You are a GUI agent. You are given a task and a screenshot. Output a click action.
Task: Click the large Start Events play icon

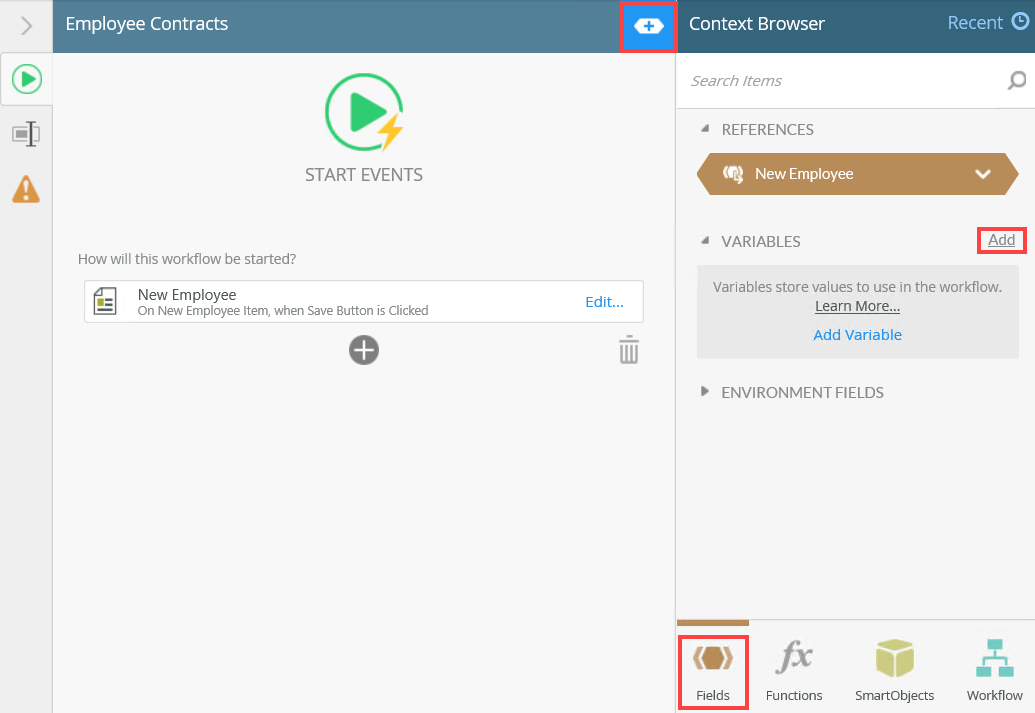click(x=364, y=112)
